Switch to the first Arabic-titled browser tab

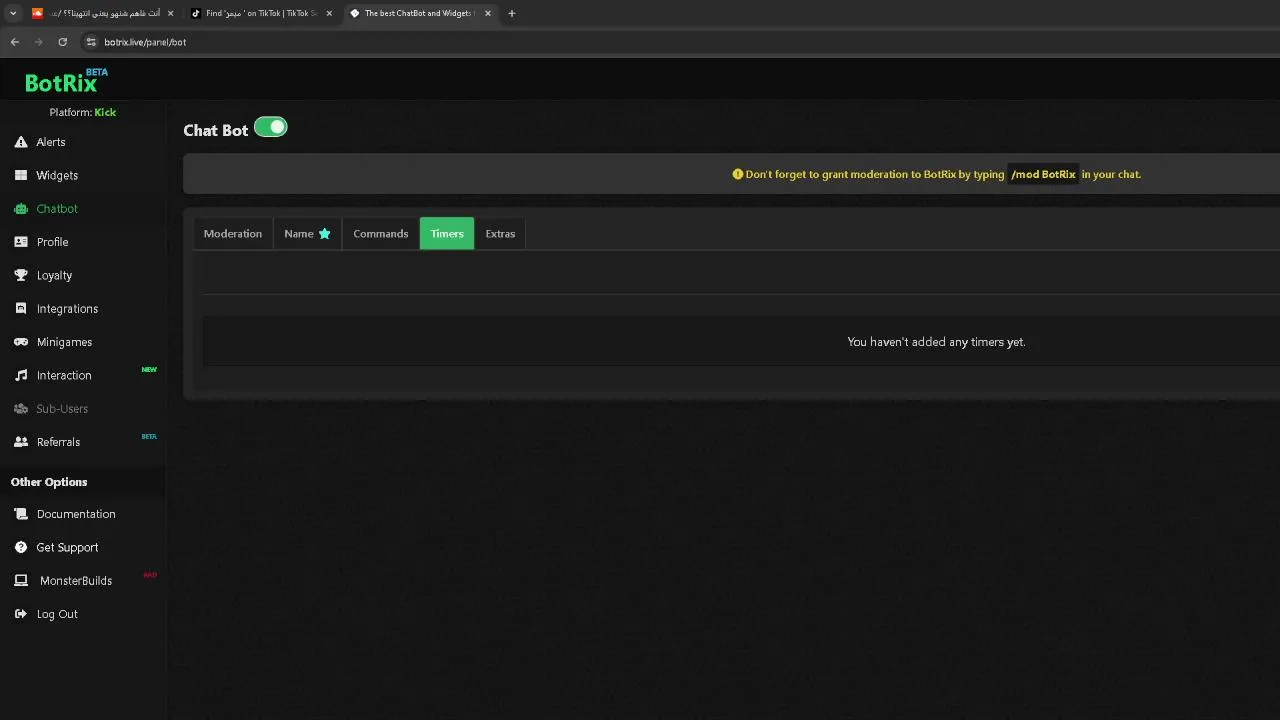tap(103, 13)
